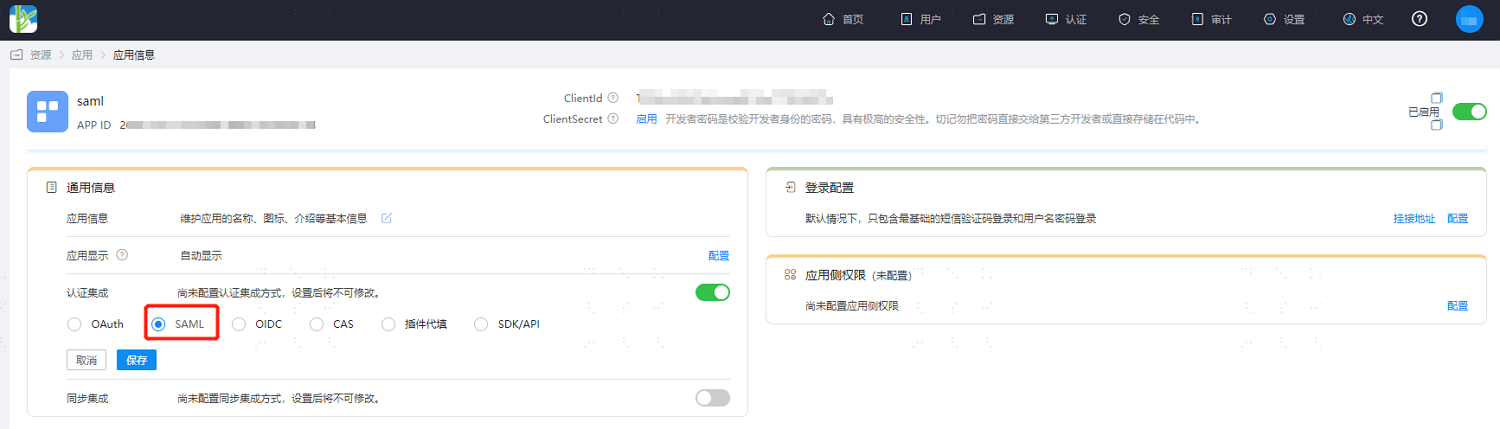Click the help question mark icon

point(1419,19)
